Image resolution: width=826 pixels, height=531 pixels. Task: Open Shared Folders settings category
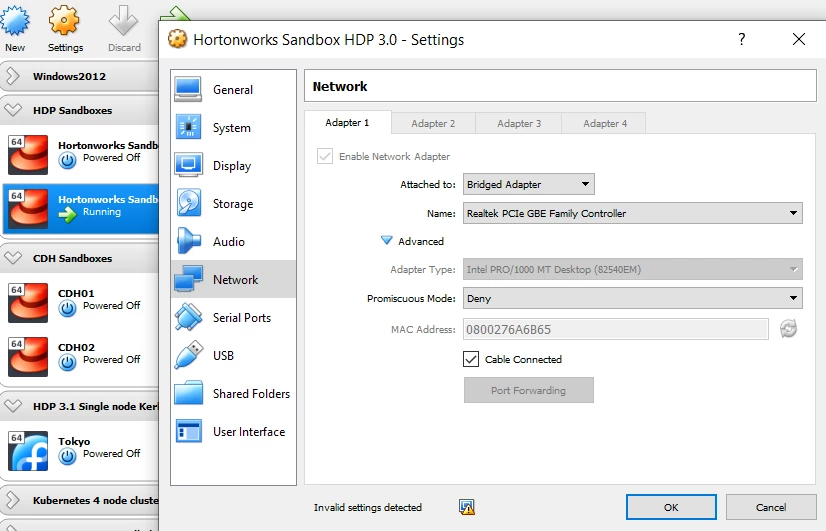click(233, 393)
